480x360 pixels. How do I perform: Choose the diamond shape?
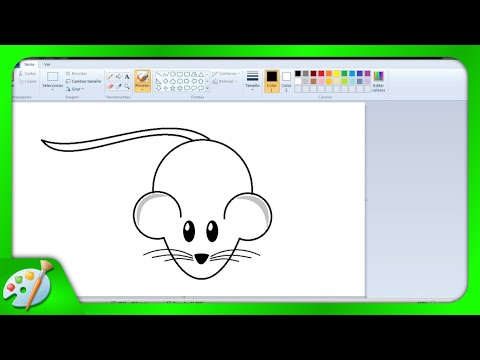pos(166,81)
